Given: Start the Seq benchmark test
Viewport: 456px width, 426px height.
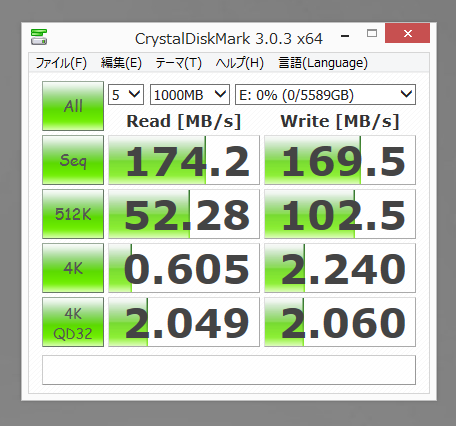Looking at the screenshot, I should click(x=73, y=160).
